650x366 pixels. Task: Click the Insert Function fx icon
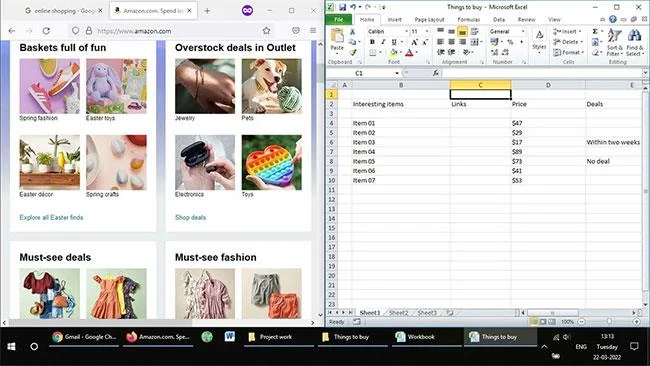click(435, 73)
